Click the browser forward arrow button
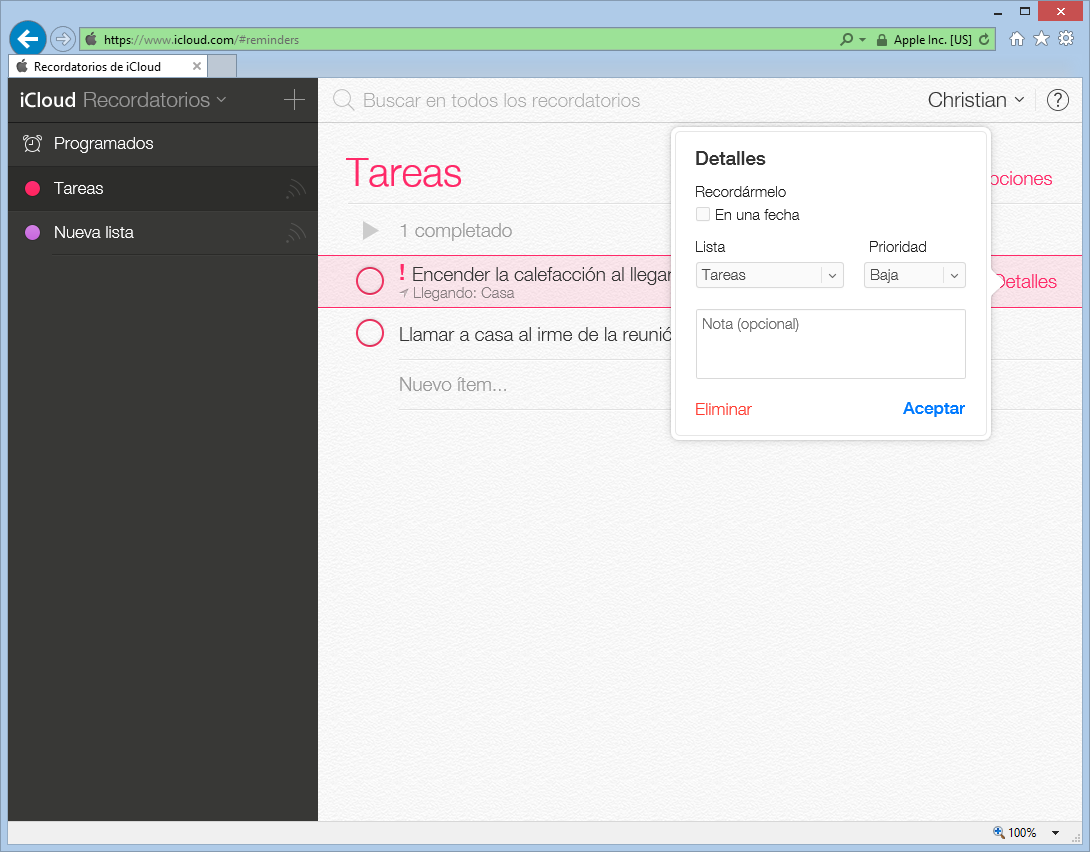1090x852 pixels. click(63, 39)
